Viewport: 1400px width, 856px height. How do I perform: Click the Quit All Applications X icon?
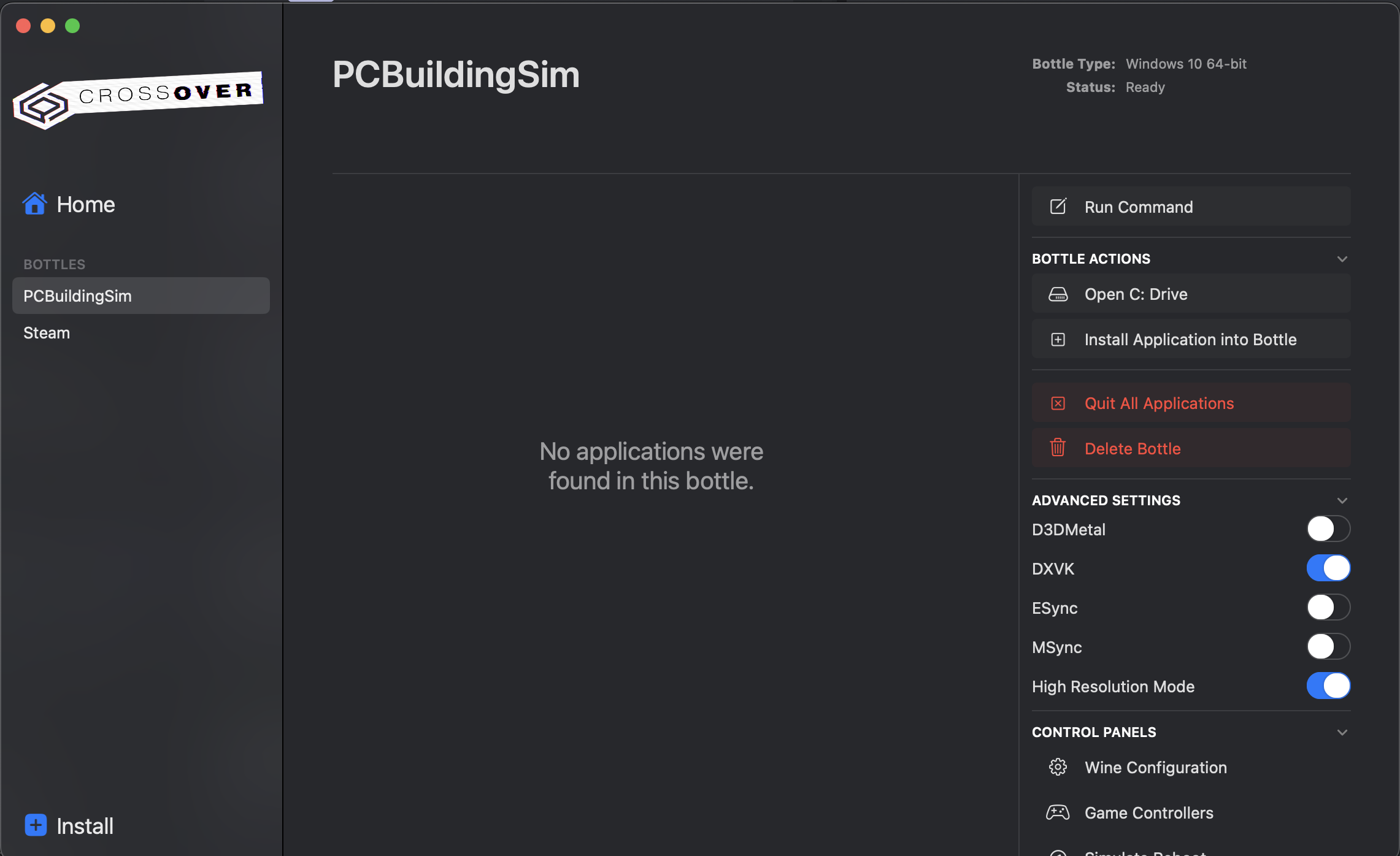[x=1058, y=403]
